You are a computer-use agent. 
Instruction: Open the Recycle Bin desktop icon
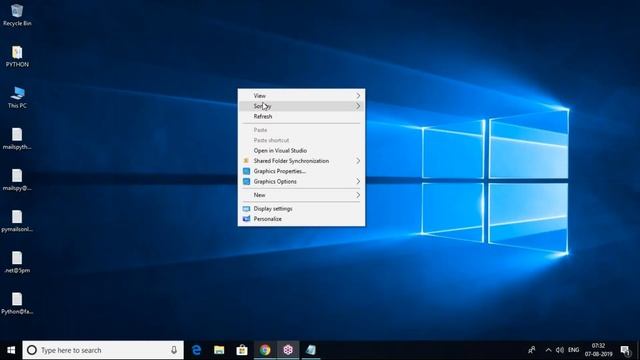click(x=17, y=15)
